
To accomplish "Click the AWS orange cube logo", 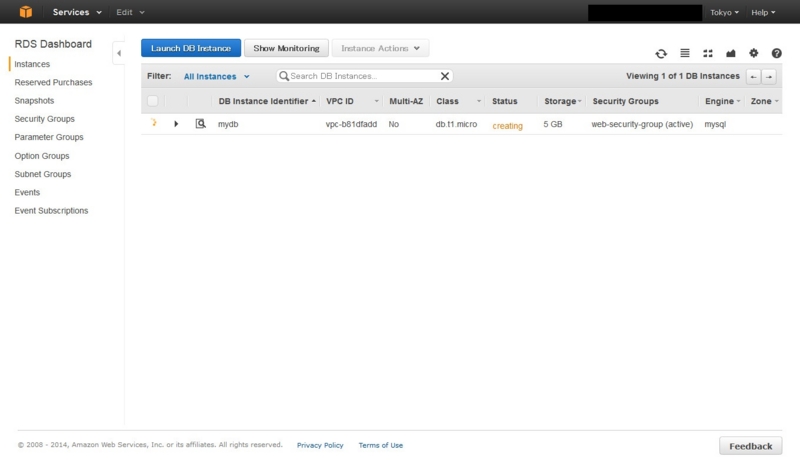I will coord(26,12).
